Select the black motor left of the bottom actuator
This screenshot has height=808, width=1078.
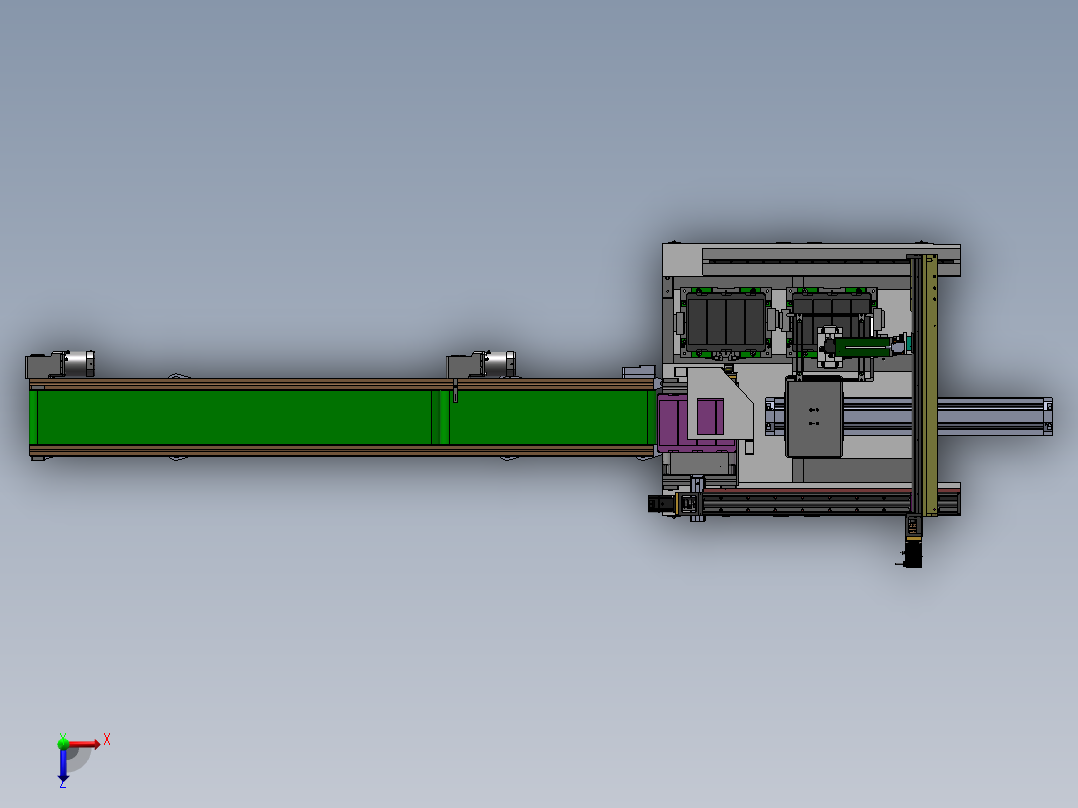tap(661, 504)
